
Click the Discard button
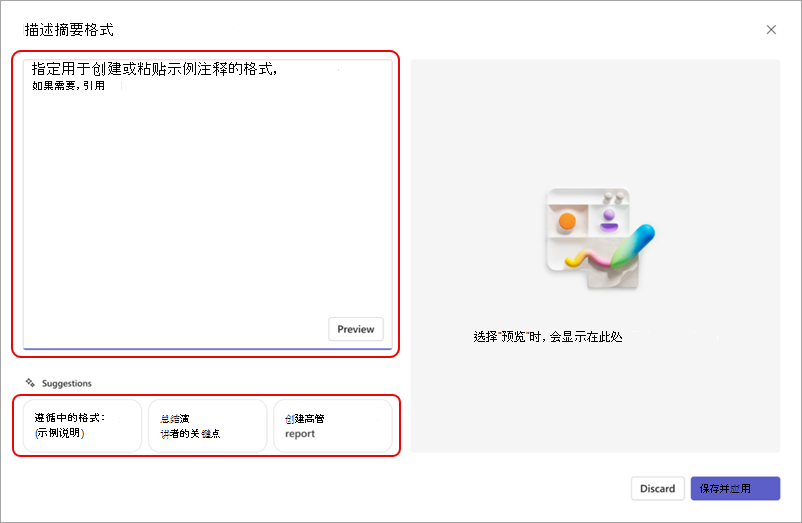657,488
